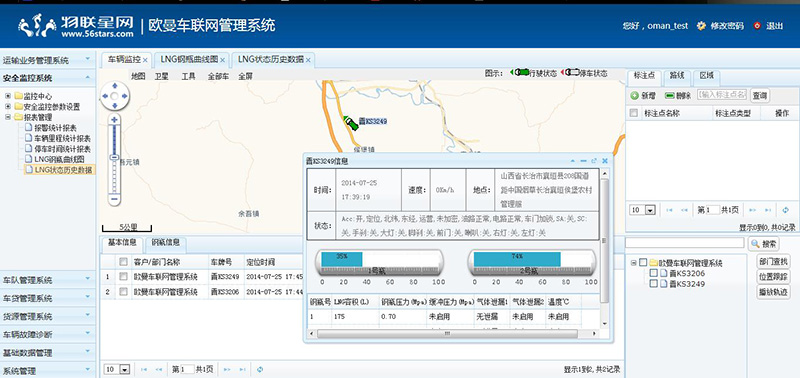Click 修改密码 gear icon in header

702,26
